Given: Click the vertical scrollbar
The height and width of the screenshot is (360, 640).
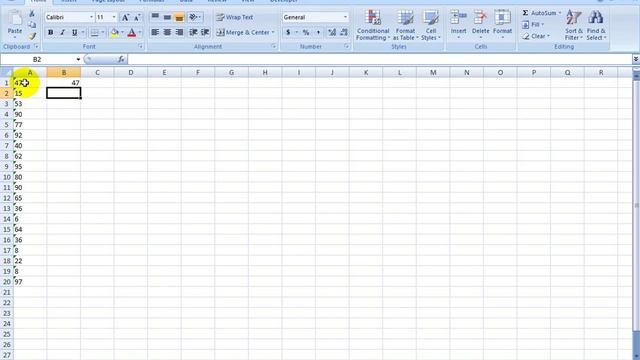Looking at the screenshot, I should [x=636, y=204].
